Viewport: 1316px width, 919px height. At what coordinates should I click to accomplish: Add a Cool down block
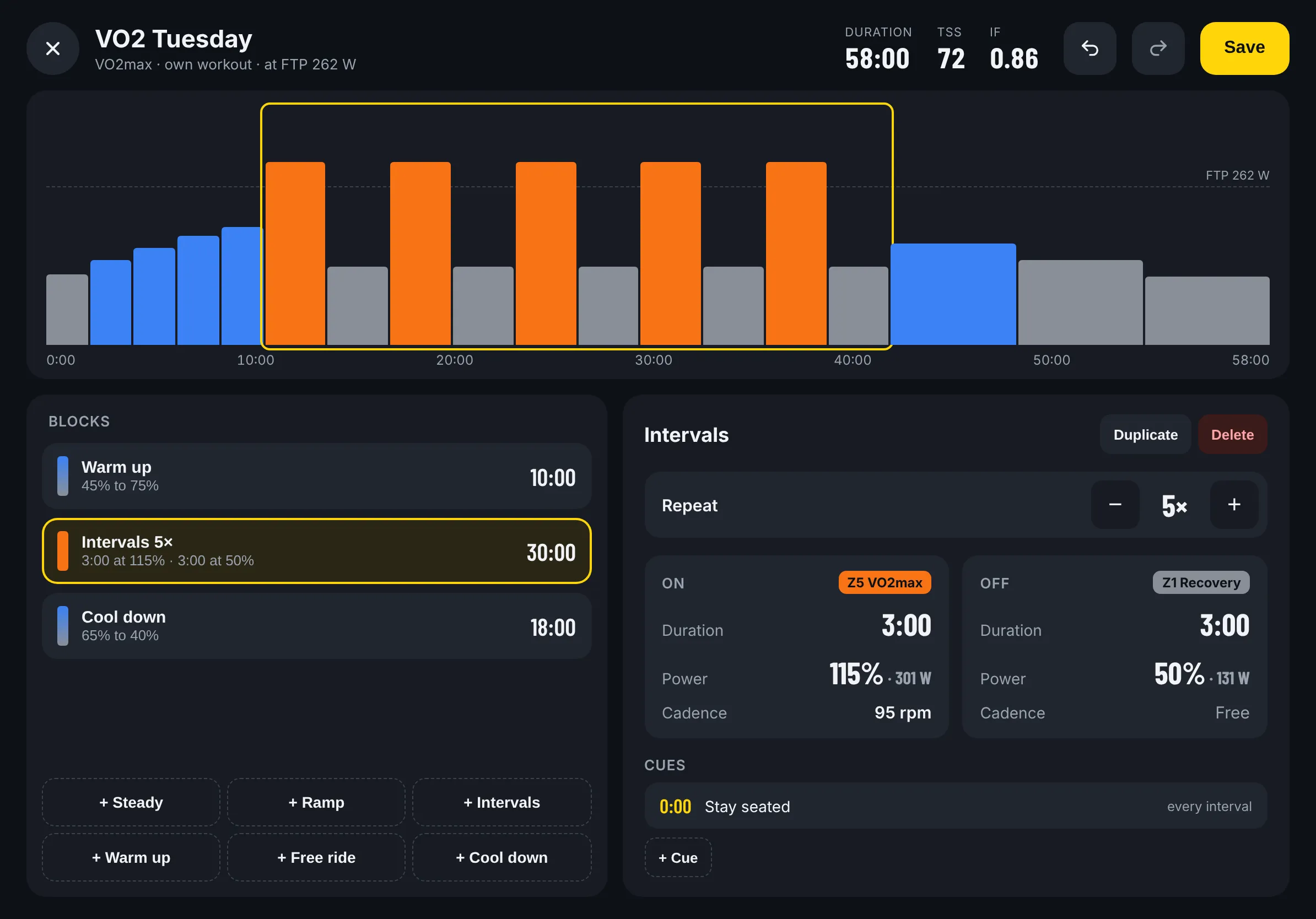501,857
